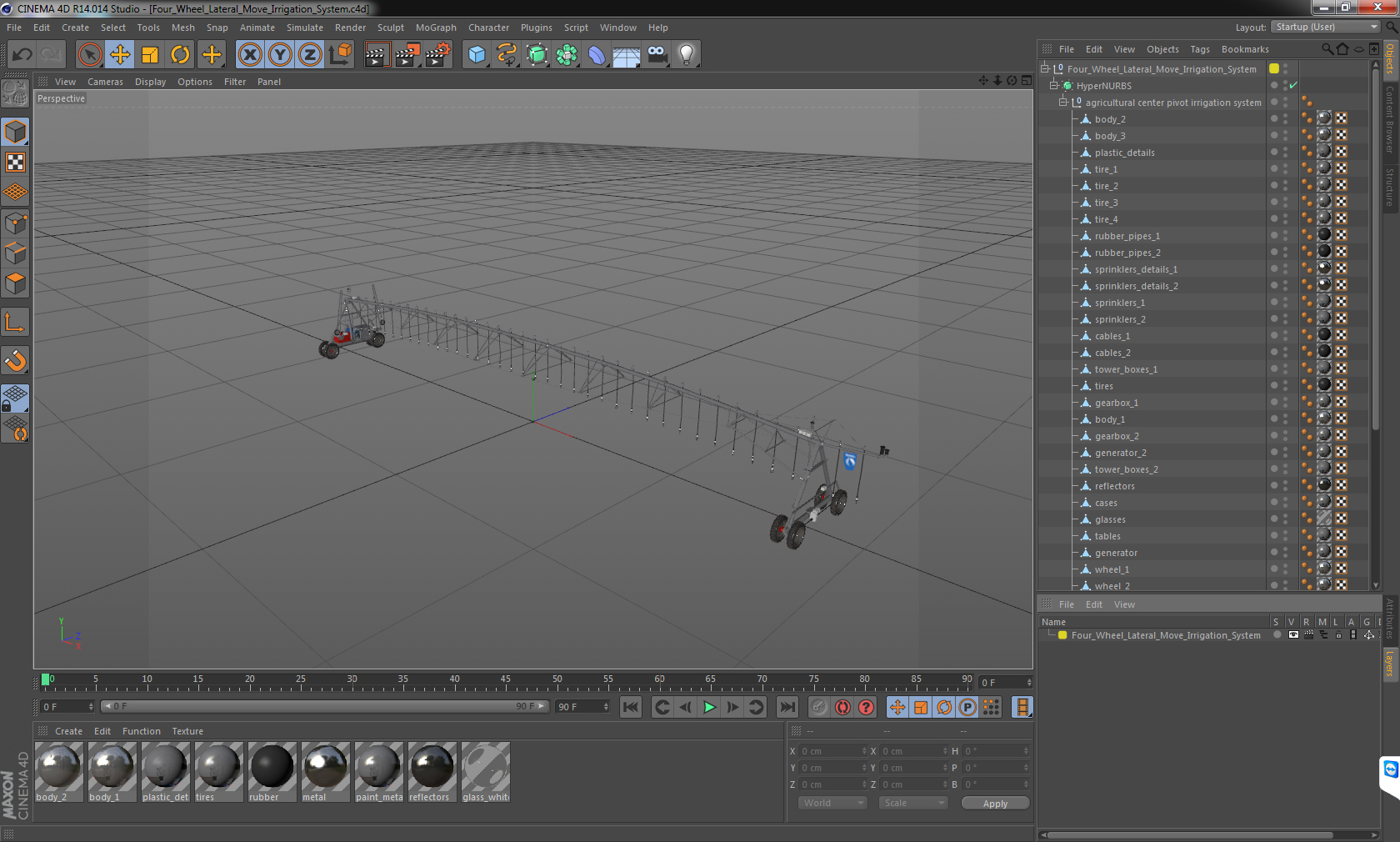The height and width of the screenshot is (842, 1400).
Task: Toggle X-axis lock button
Action: click(249, 55)
